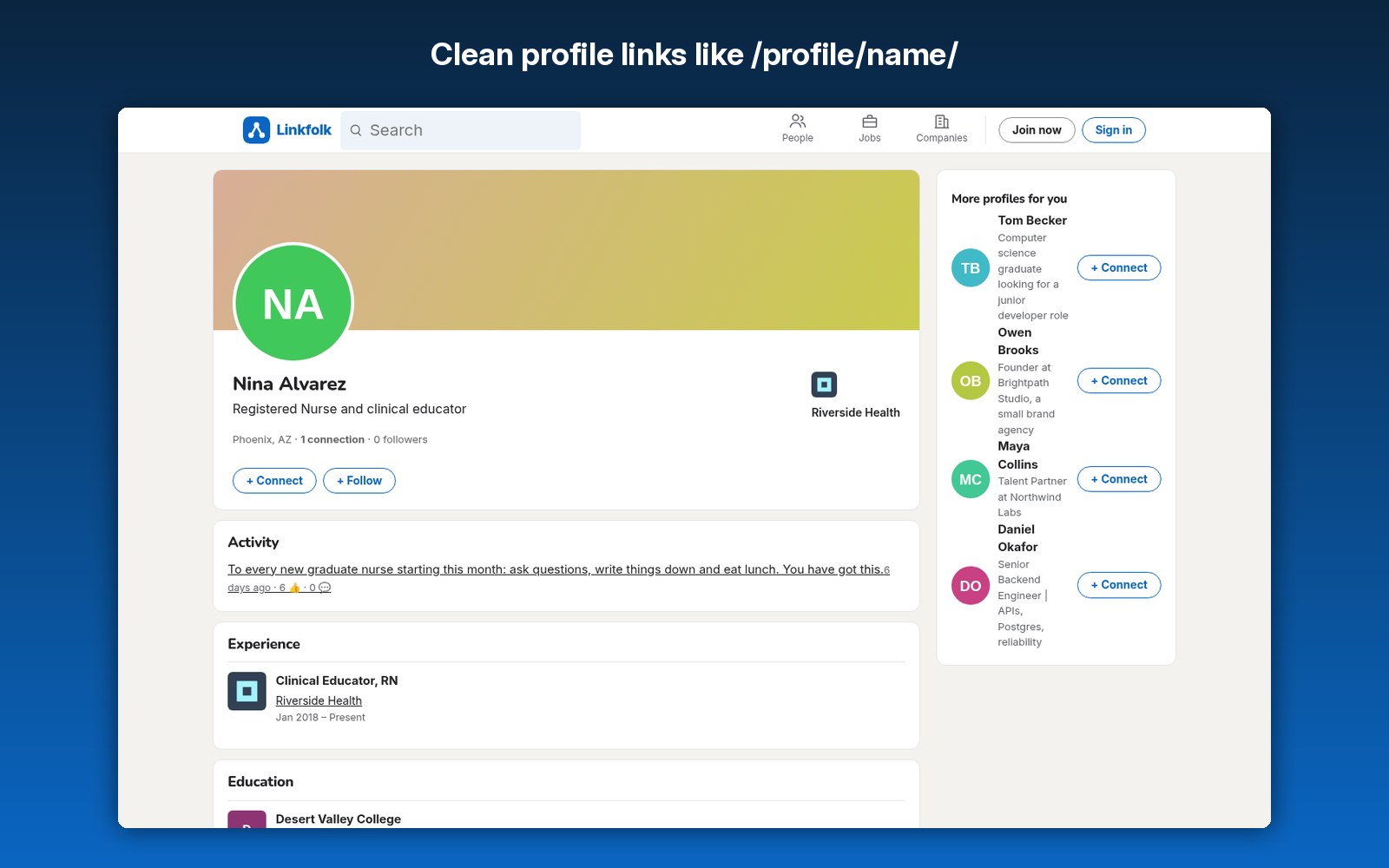This screenshot has height=868, width=1389.
Task: Click the Desert Valley College logo
Action: (x=247, y=819)
